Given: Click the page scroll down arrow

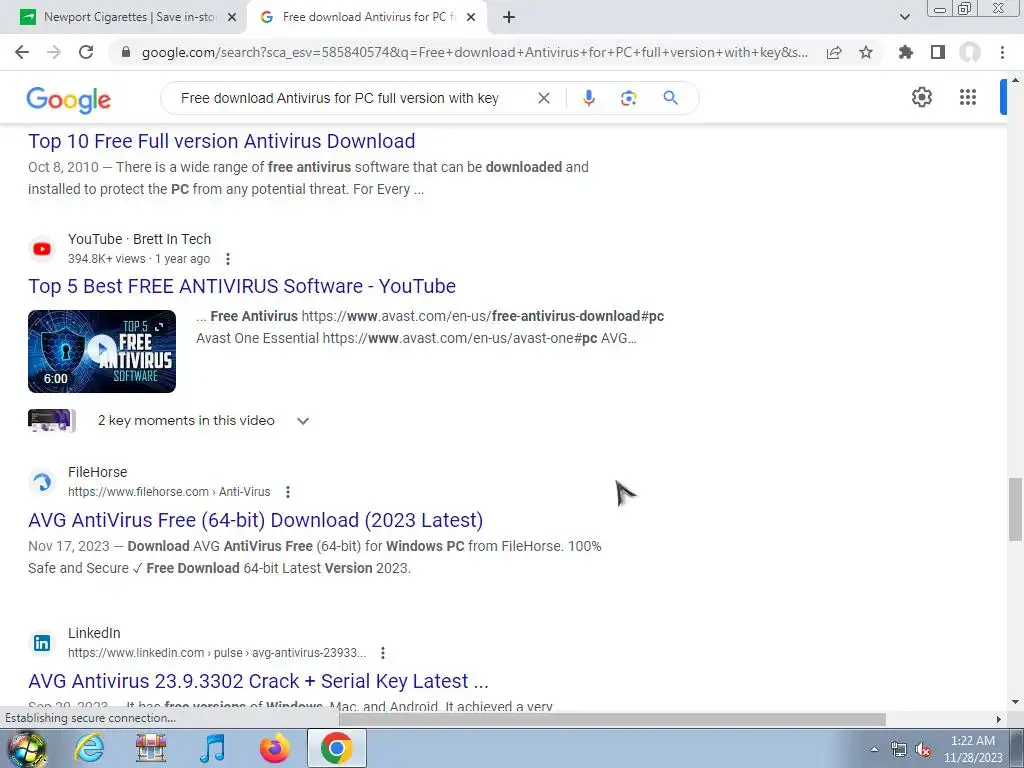Looking at the screenshot, I should tap(1015, 703).
